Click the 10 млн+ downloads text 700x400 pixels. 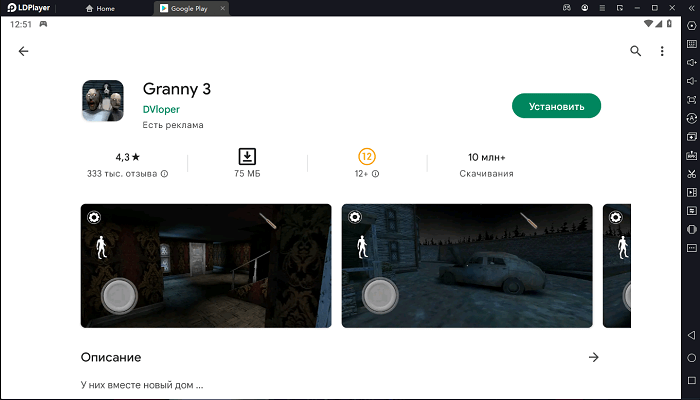487,157
